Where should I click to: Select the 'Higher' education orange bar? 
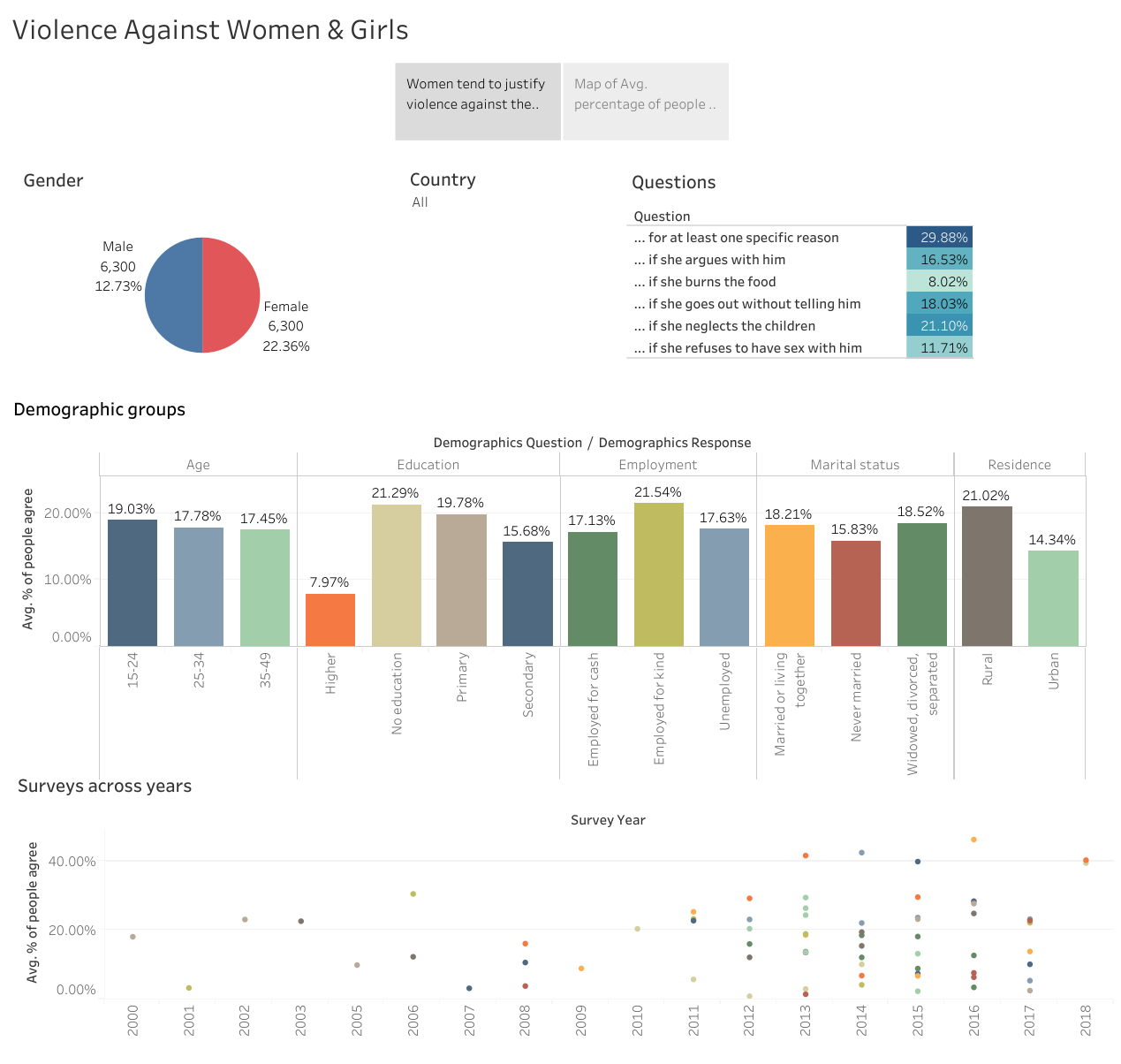click(x=330, y=619)
